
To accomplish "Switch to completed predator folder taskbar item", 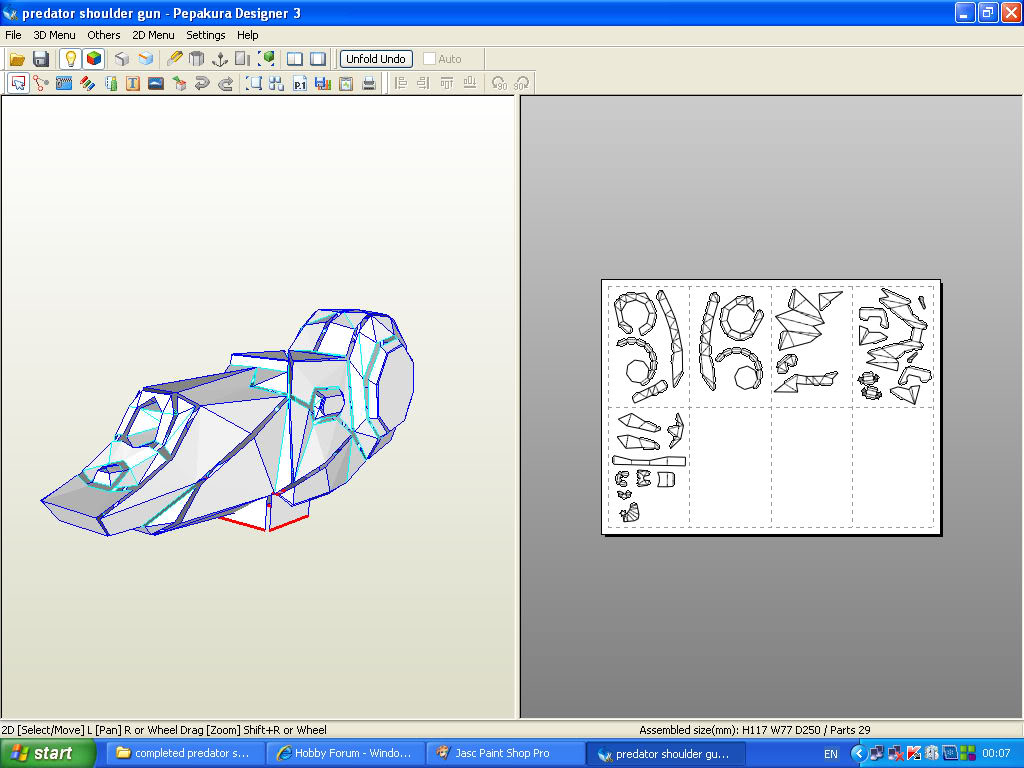I will point(184,754).
